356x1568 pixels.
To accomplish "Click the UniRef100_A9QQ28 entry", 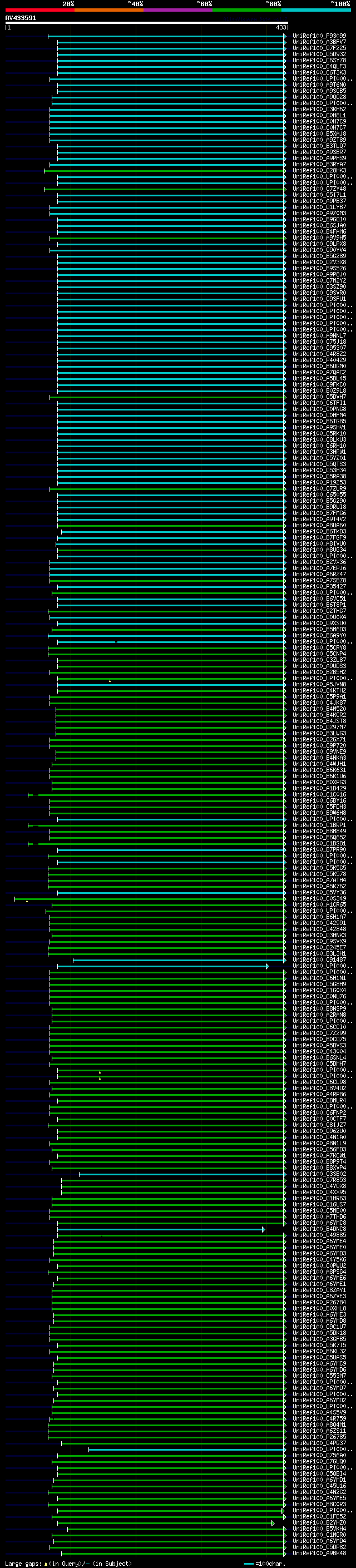I will [x=319, y=97].
